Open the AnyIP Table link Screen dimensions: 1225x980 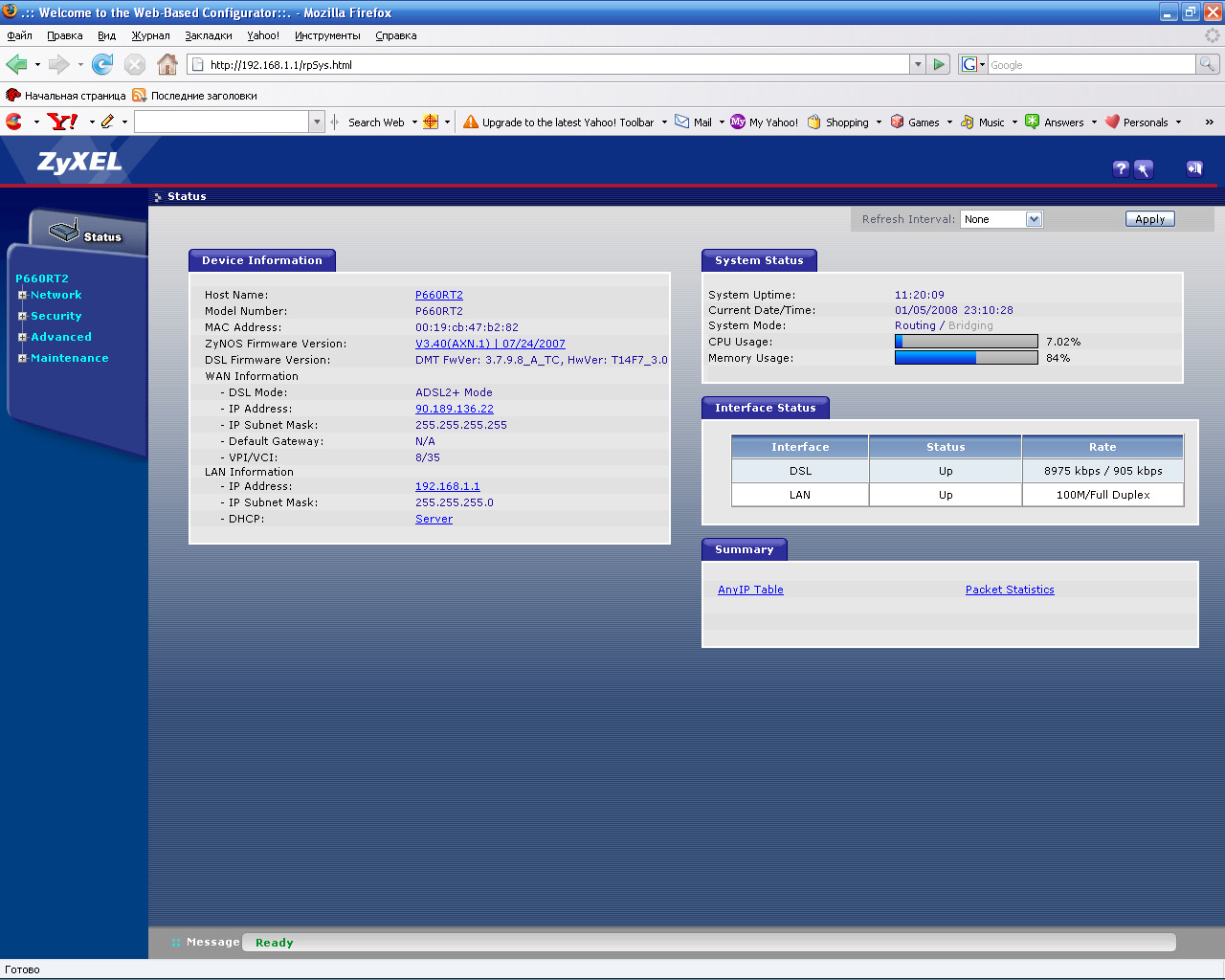[750, 590]
